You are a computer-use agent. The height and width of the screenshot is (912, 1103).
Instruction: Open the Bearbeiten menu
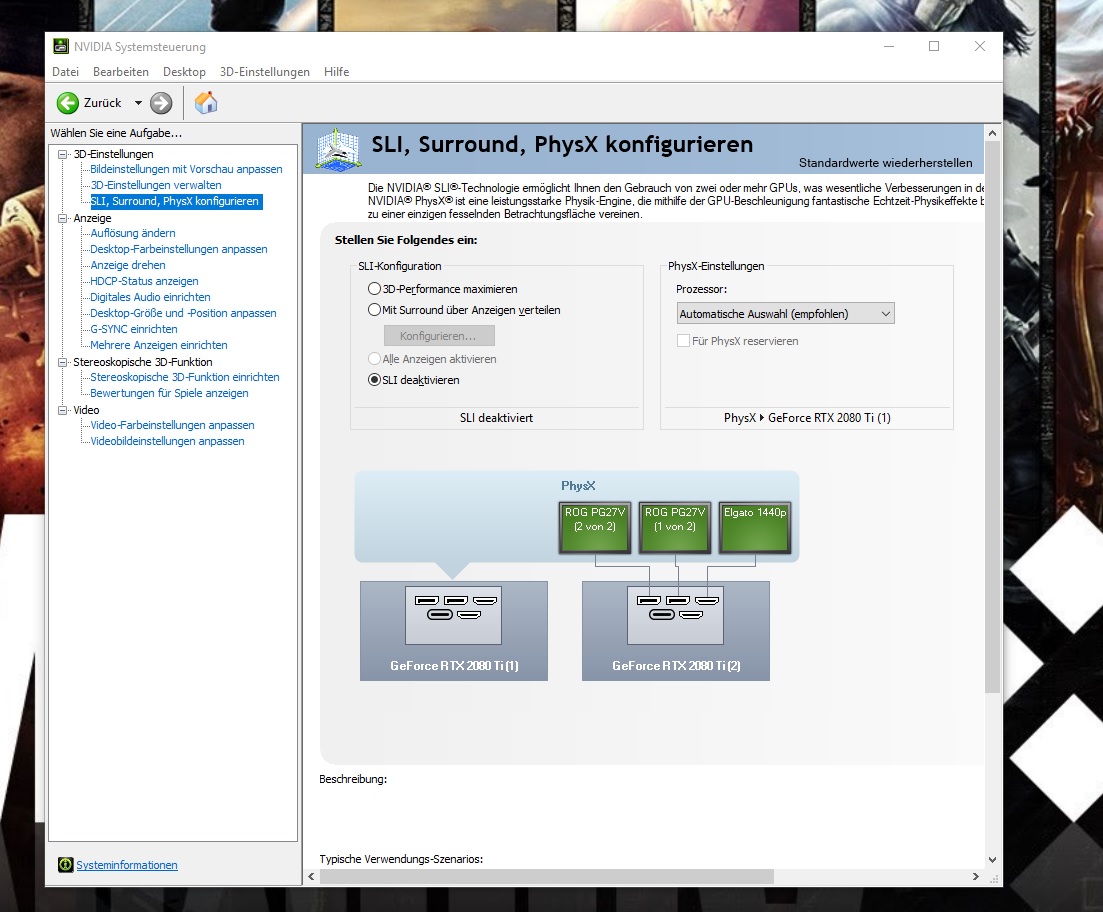click(121, 72)
